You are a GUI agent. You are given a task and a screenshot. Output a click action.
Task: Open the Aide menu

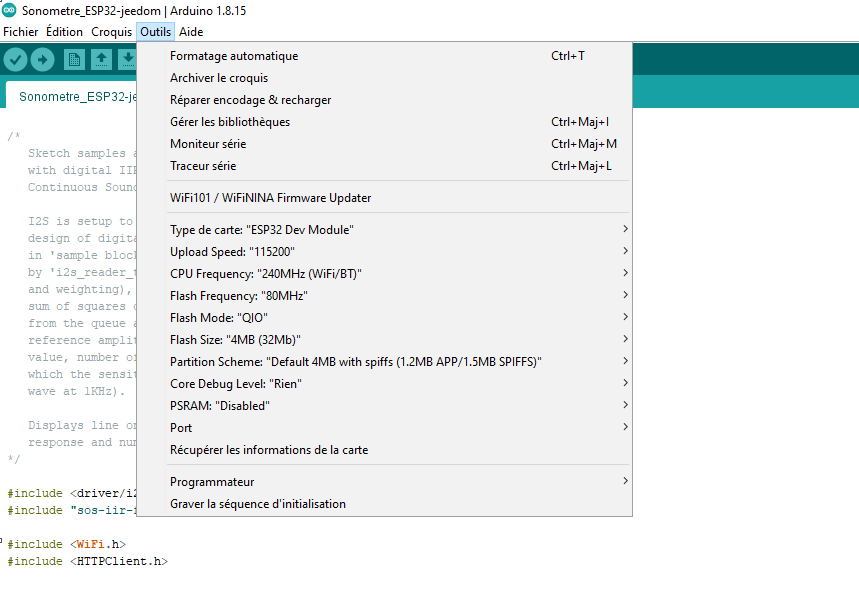click(191, 32)
